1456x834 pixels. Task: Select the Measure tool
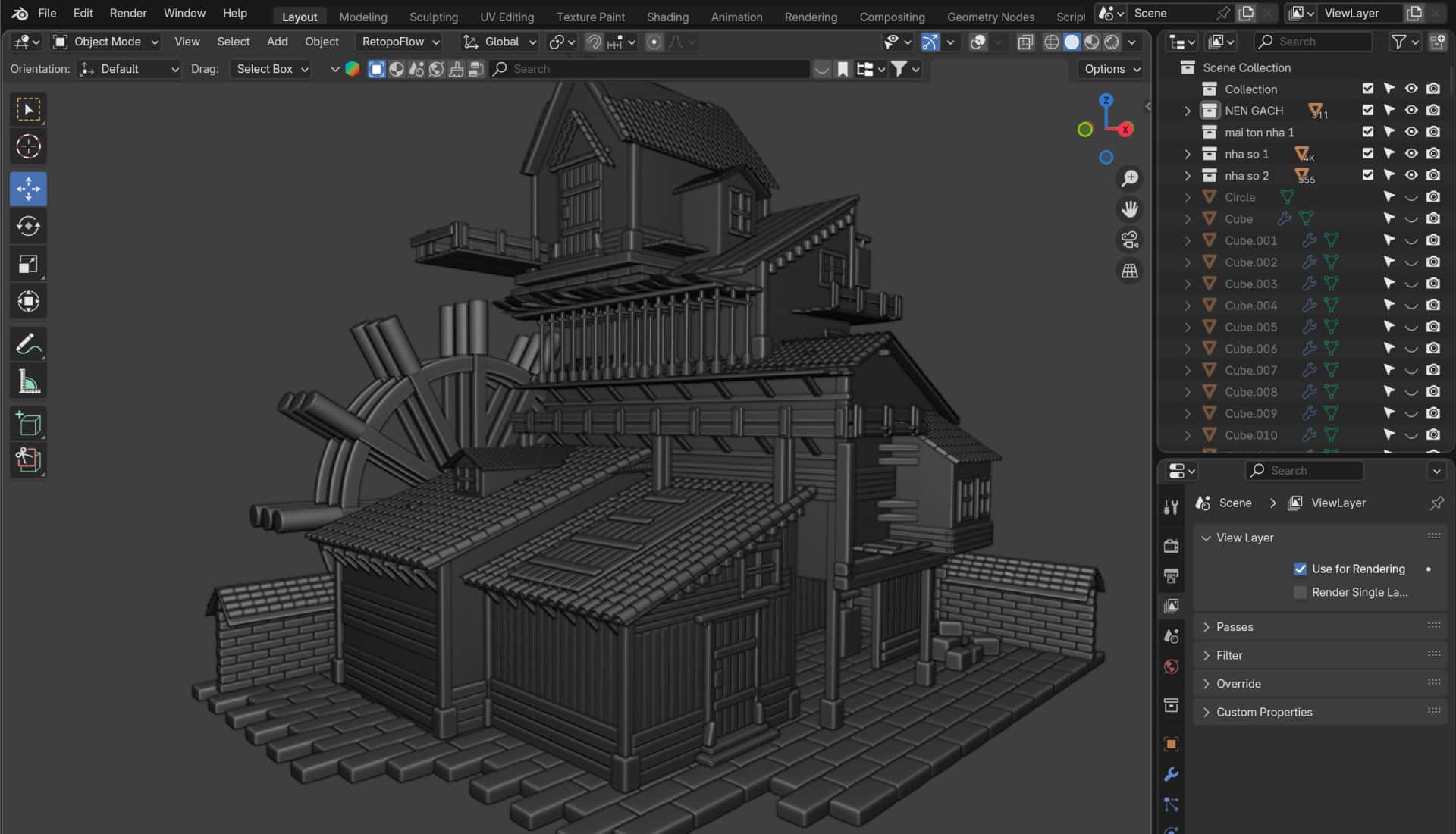[x=28, y=381]
